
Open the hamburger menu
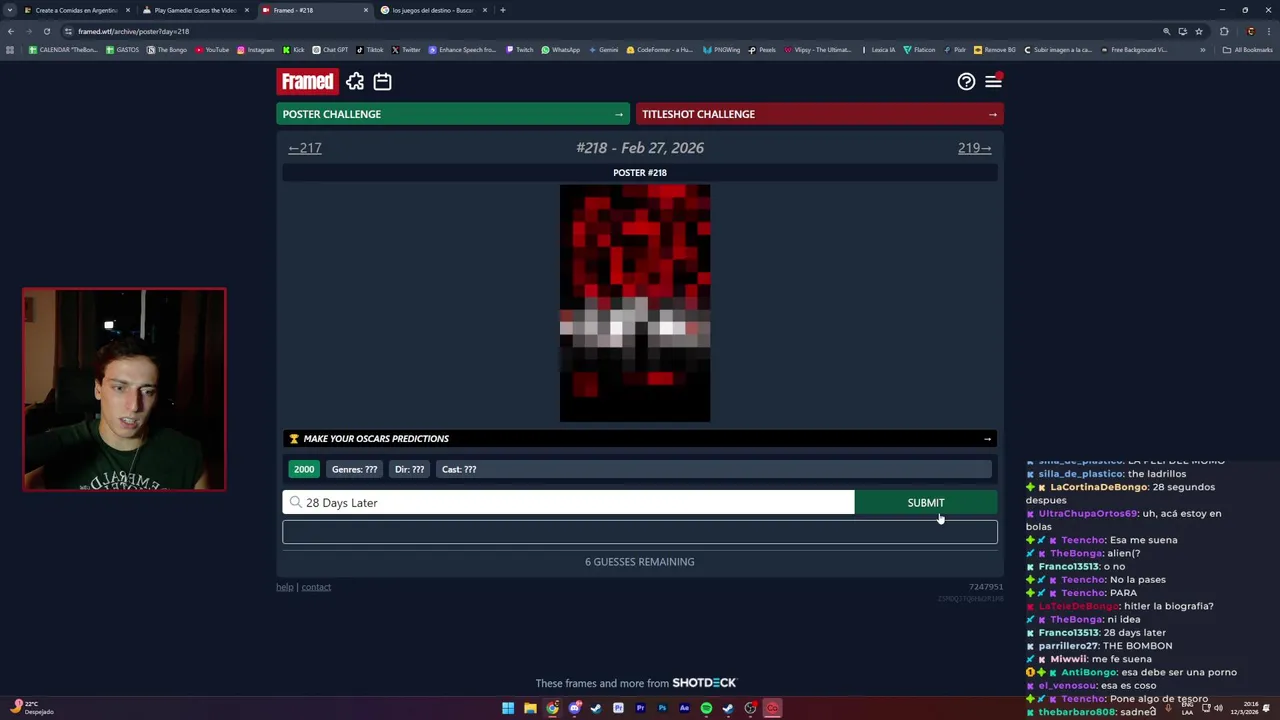993,82
